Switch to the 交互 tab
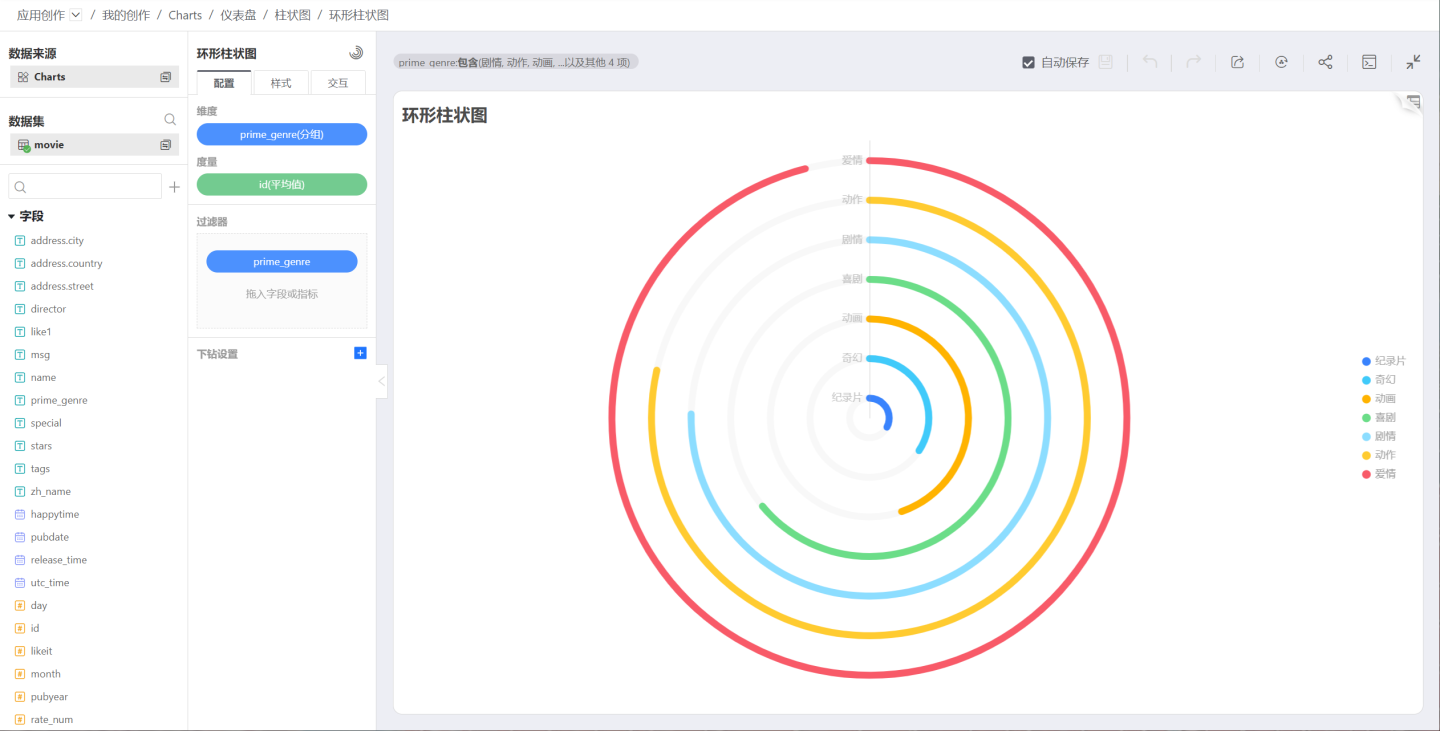 [338, 83]
